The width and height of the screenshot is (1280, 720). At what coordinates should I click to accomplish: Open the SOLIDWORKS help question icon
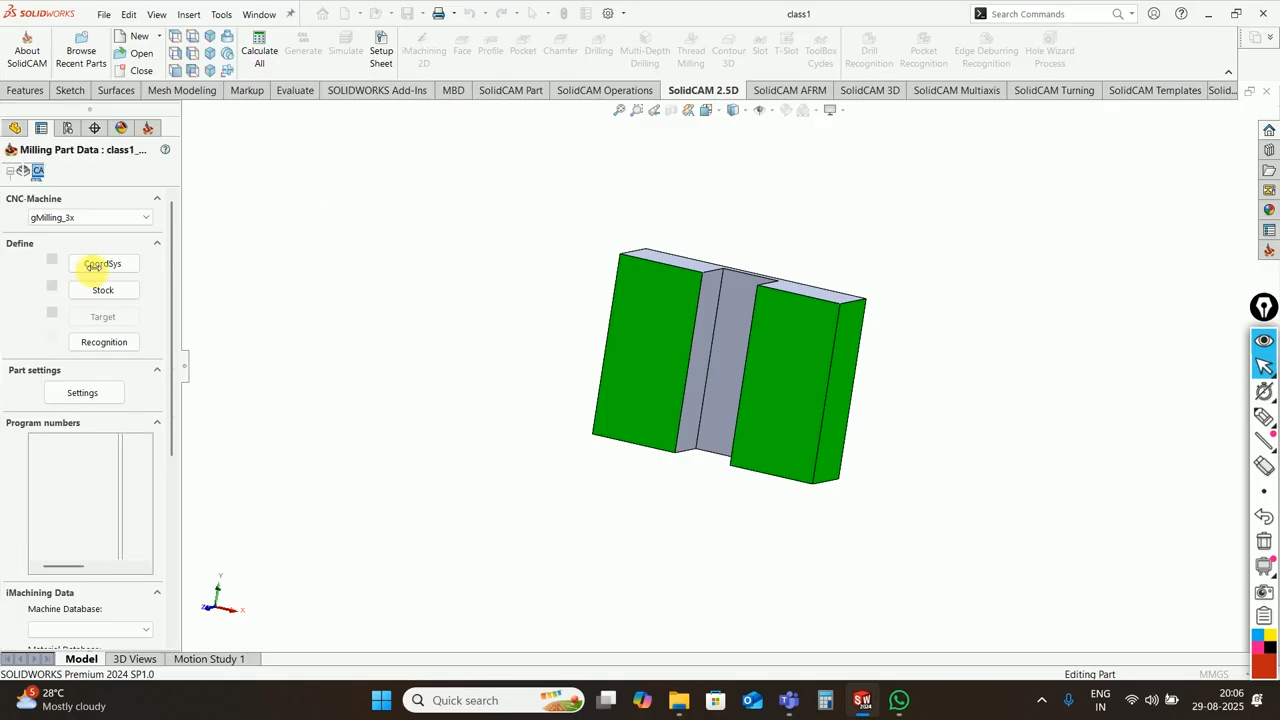tap(1181, 14)
